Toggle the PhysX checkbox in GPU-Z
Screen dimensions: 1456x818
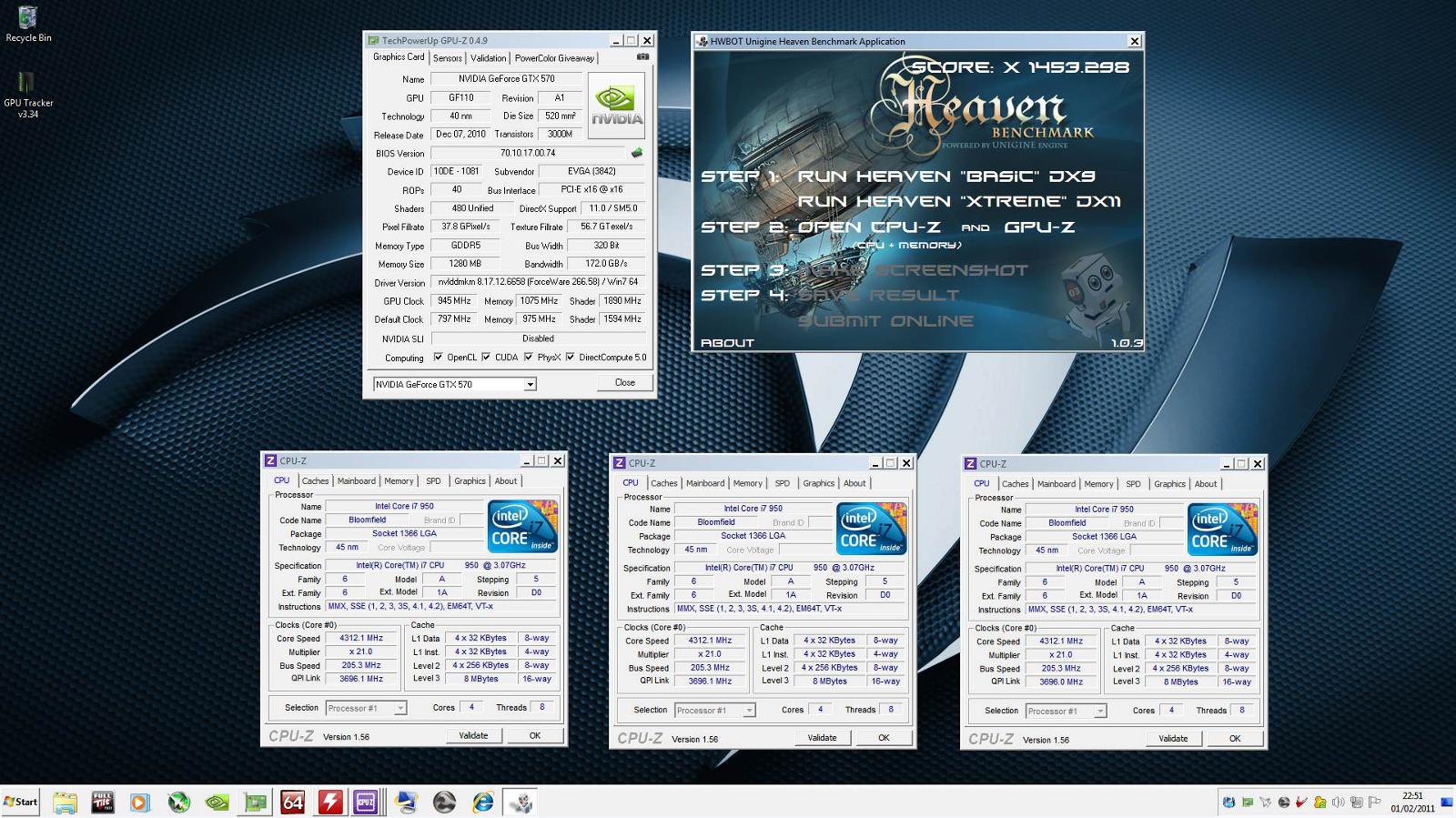coord(528,357)
